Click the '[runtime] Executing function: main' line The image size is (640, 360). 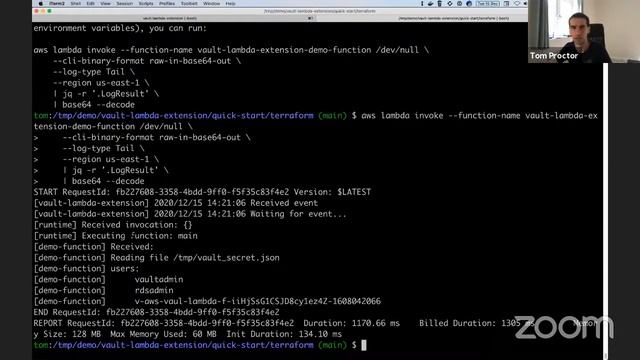116,236
